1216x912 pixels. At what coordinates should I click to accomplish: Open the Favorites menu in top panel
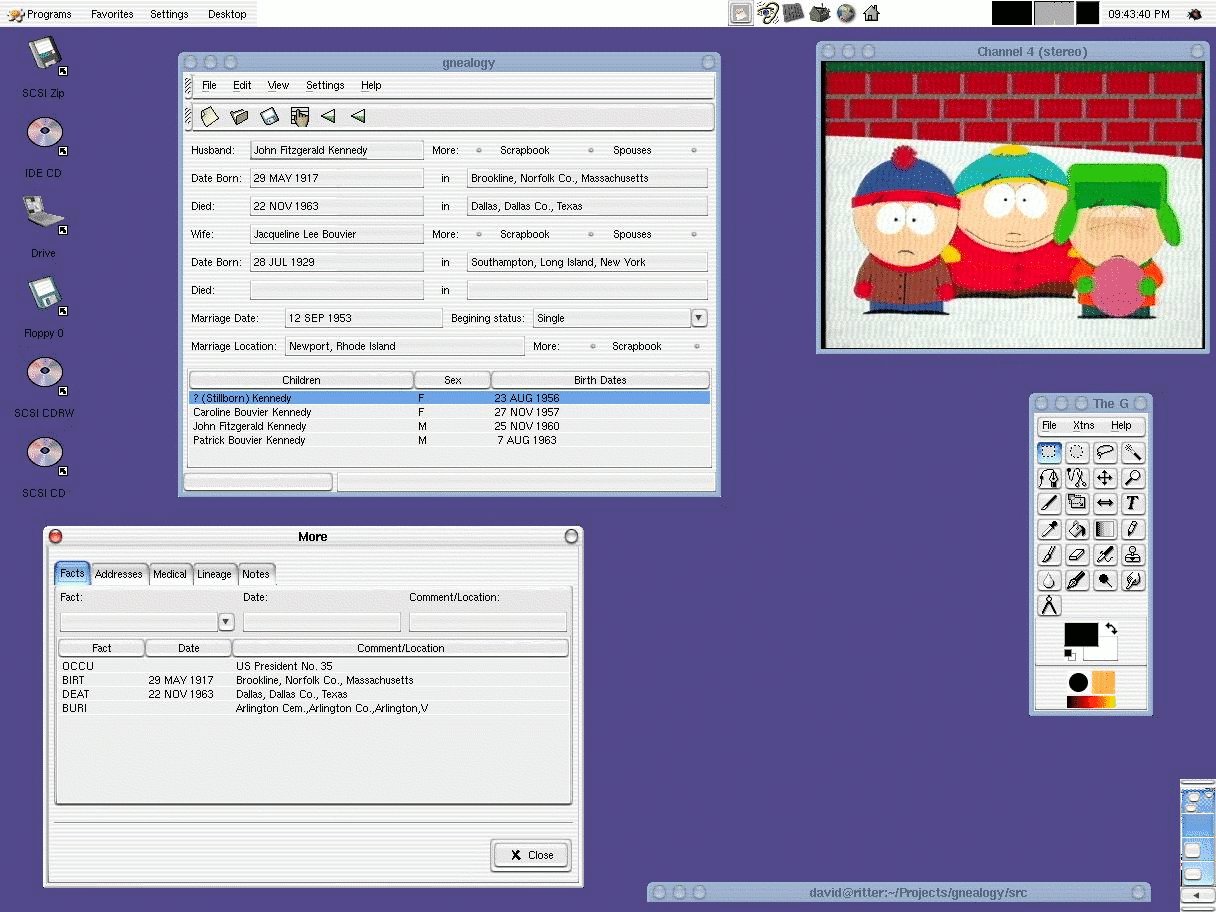112,14
